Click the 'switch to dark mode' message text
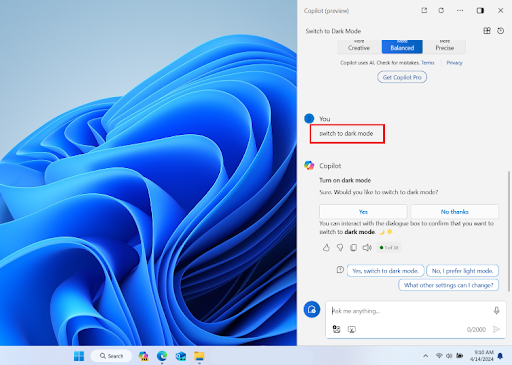Screen dimensions: 512x365 coord(346,134)
